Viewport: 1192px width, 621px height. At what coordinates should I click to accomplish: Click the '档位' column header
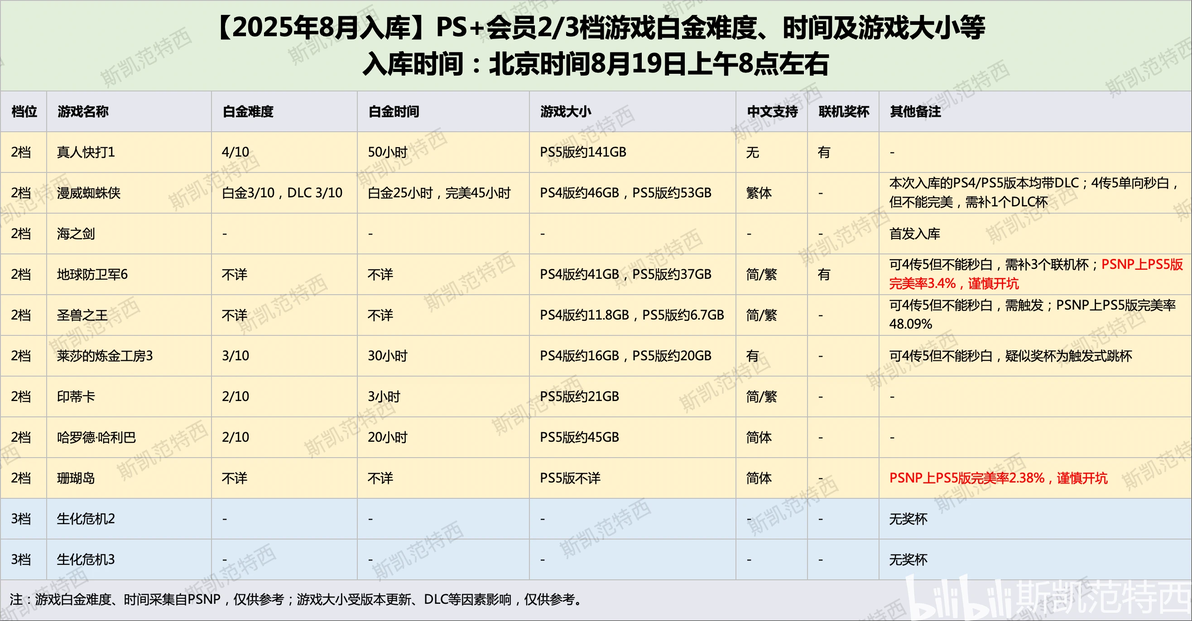24,112
